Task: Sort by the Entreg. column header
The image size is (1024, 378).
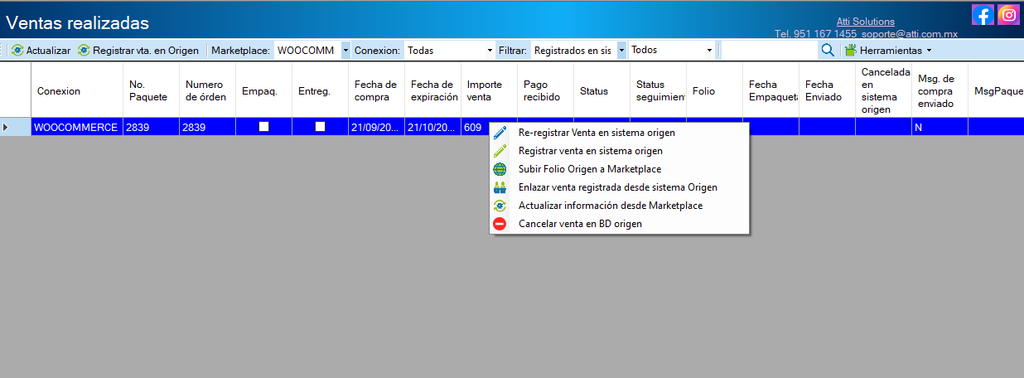Action: (x=319, y=91)
